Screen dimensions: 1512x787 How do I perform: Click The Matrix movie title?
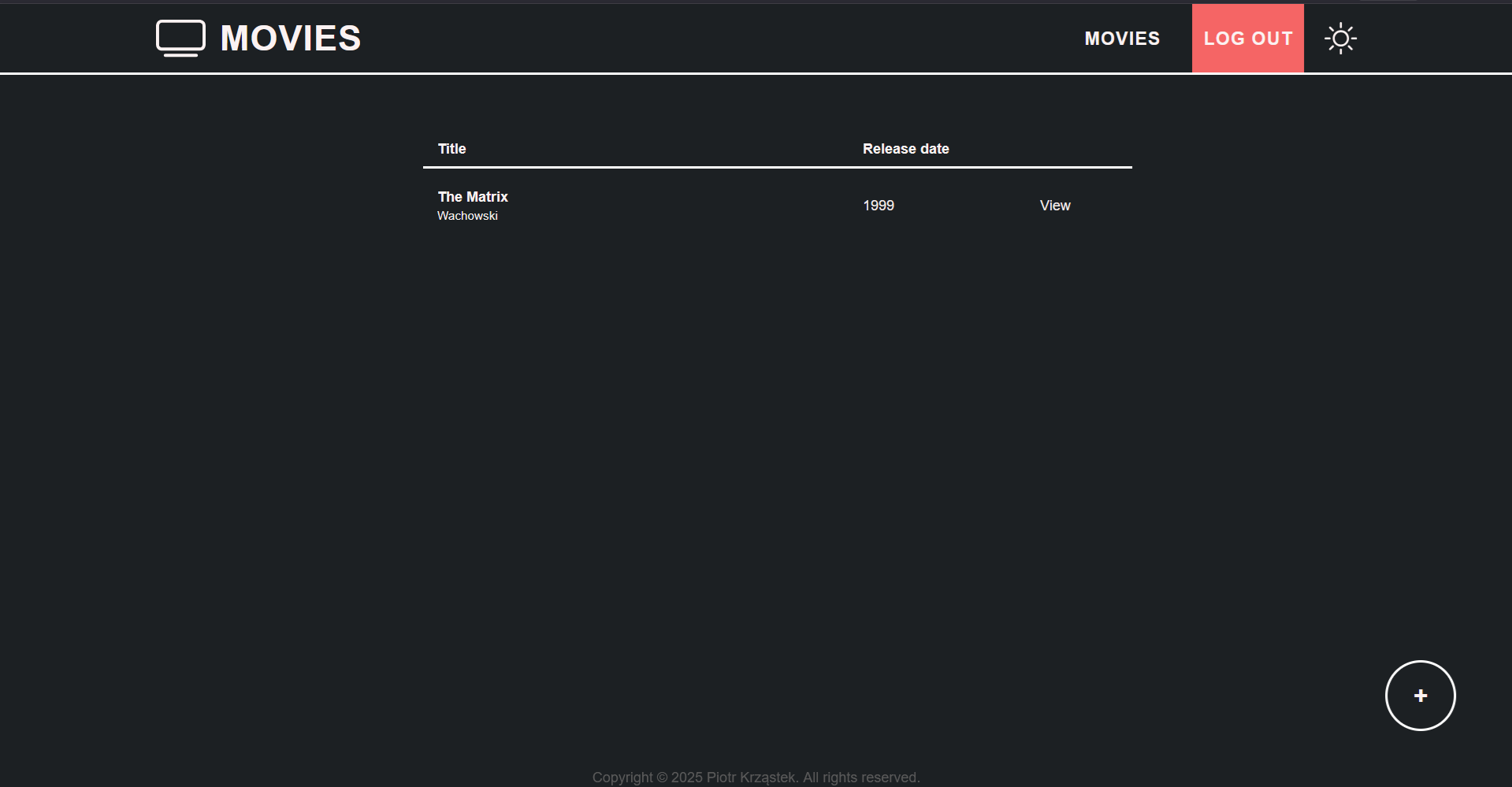[473, 197]
